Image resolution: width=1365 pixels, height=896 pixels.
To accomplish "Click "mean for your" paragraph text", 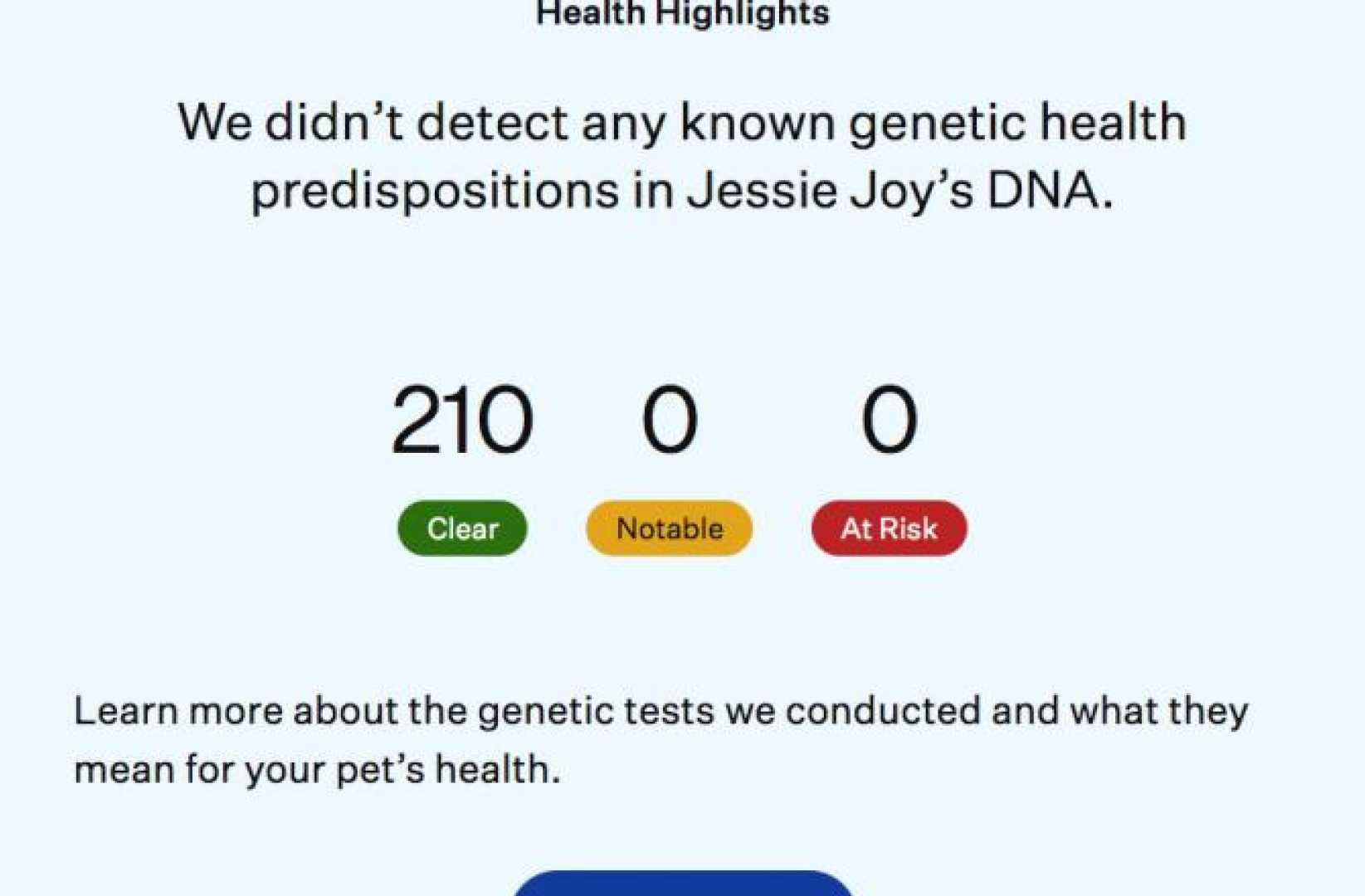I will 199,770.
